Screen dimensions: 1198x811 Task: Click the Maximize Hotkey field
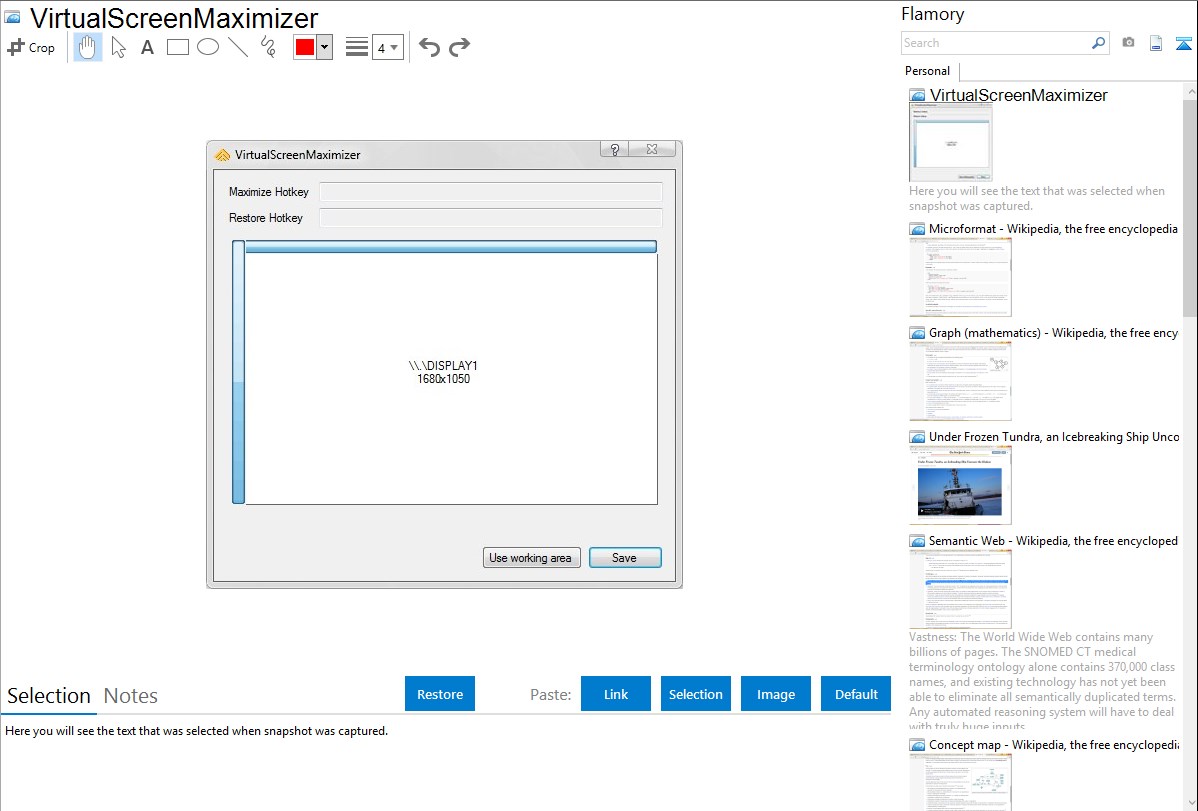tap(491, 192)
